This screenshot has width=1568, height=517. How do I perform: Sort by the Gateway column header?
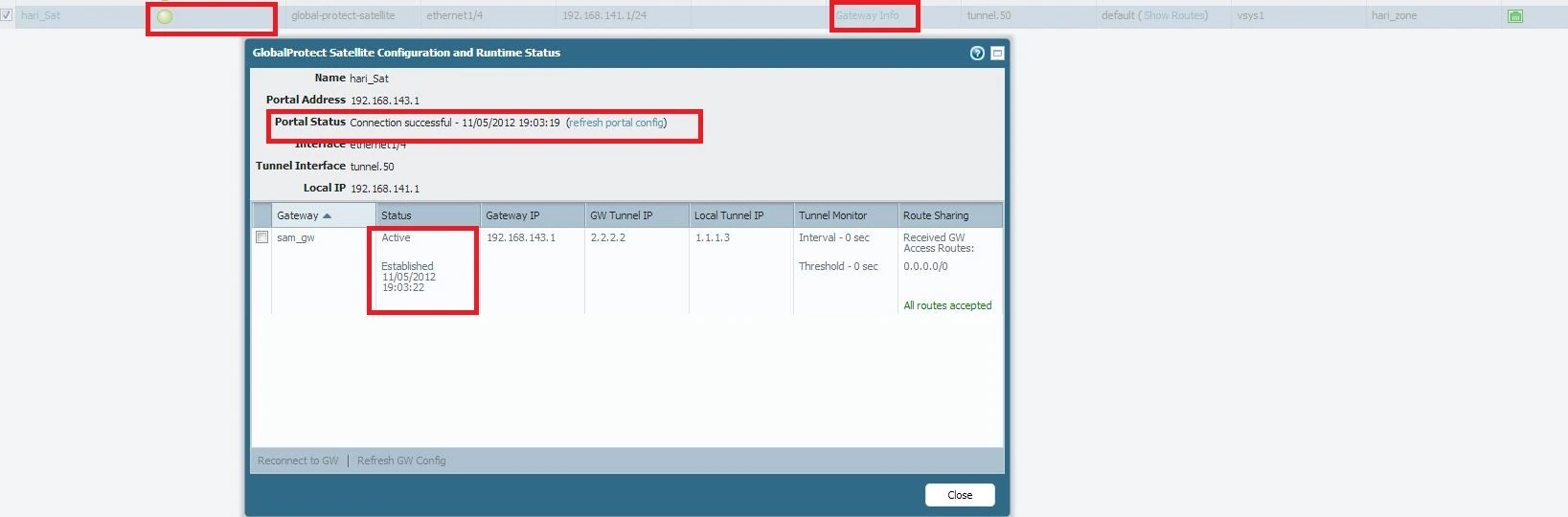click(x=323, y=215)
